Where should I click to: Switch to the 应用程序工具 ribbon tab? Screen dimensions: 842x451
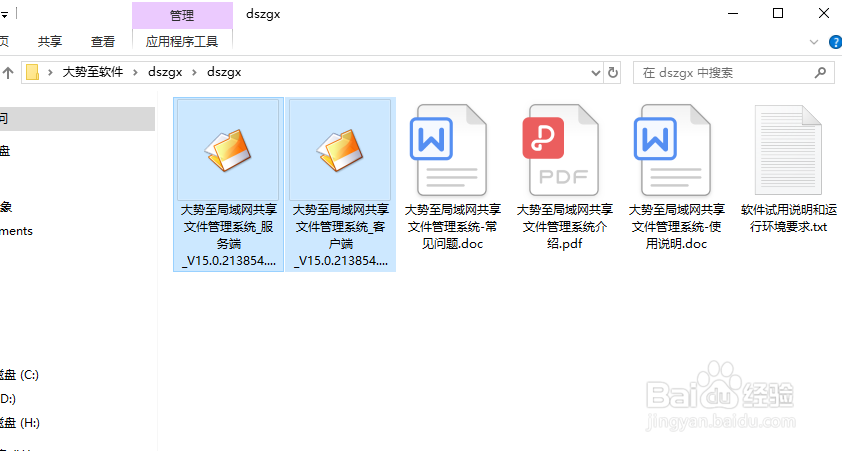tap(182, 41)
